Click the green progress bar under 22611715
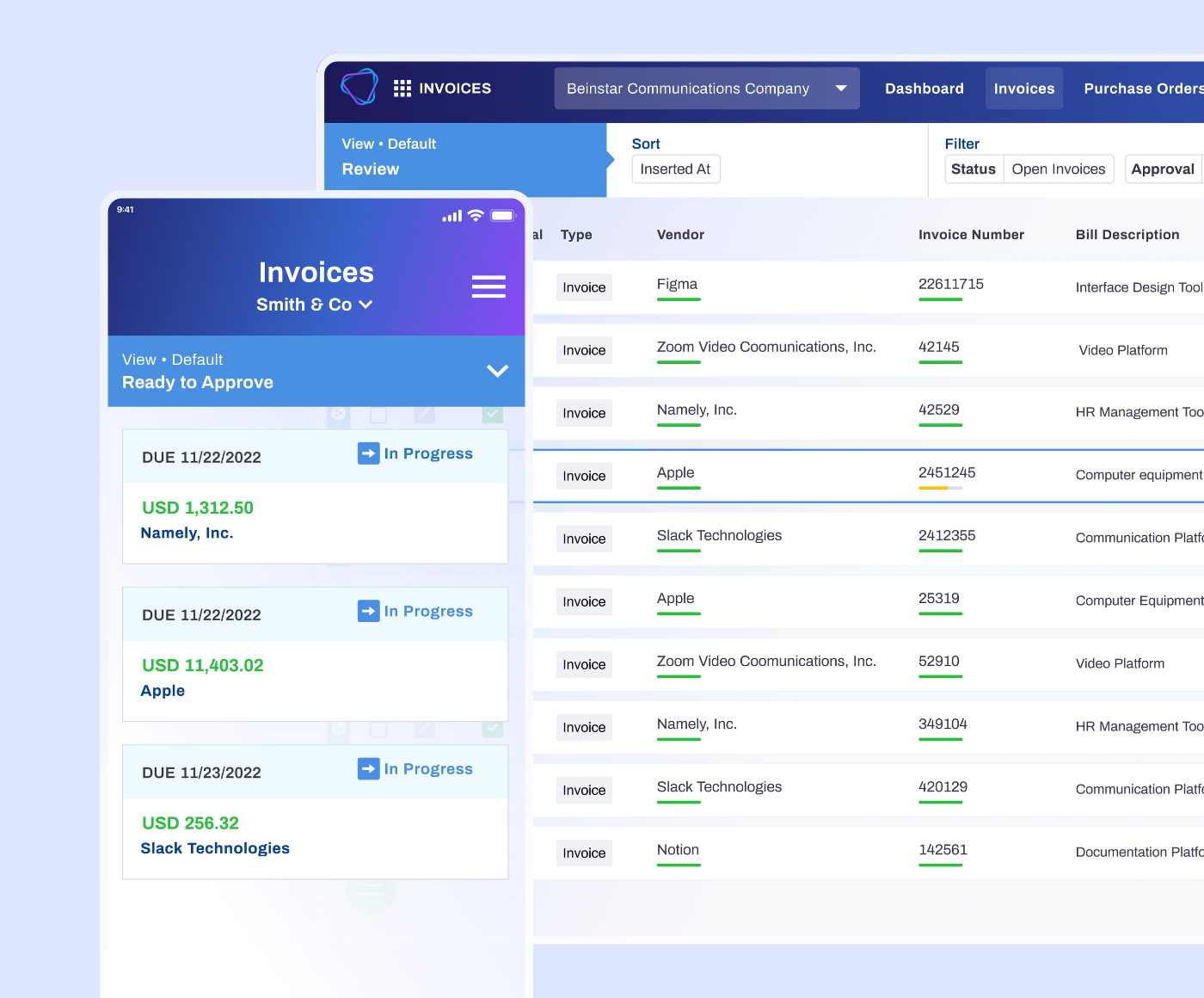The image size is (1204, 998). tap(940, 299)
